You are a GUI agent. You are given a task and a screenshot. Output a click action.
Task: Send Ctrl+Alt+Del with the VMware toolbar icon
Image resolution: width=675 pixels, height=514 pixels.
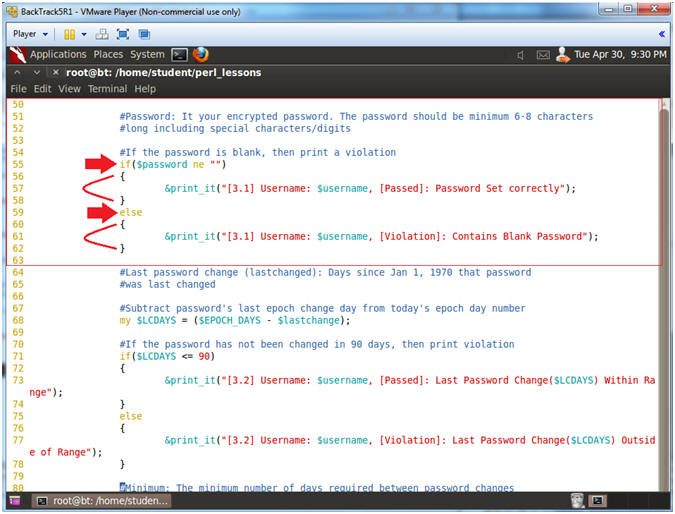pos(102,34)
